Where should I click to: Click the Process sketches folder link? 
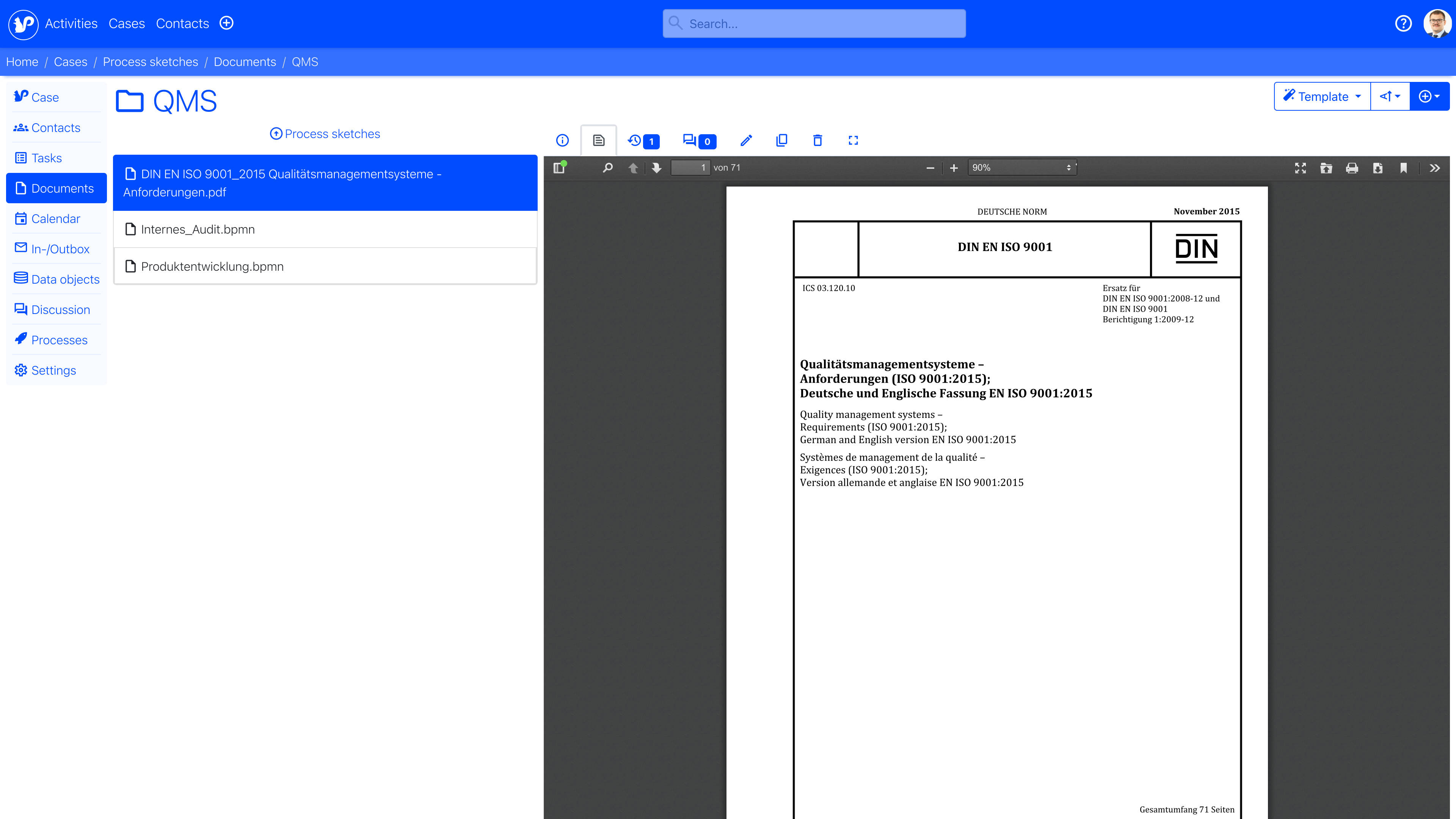point(324,133)
